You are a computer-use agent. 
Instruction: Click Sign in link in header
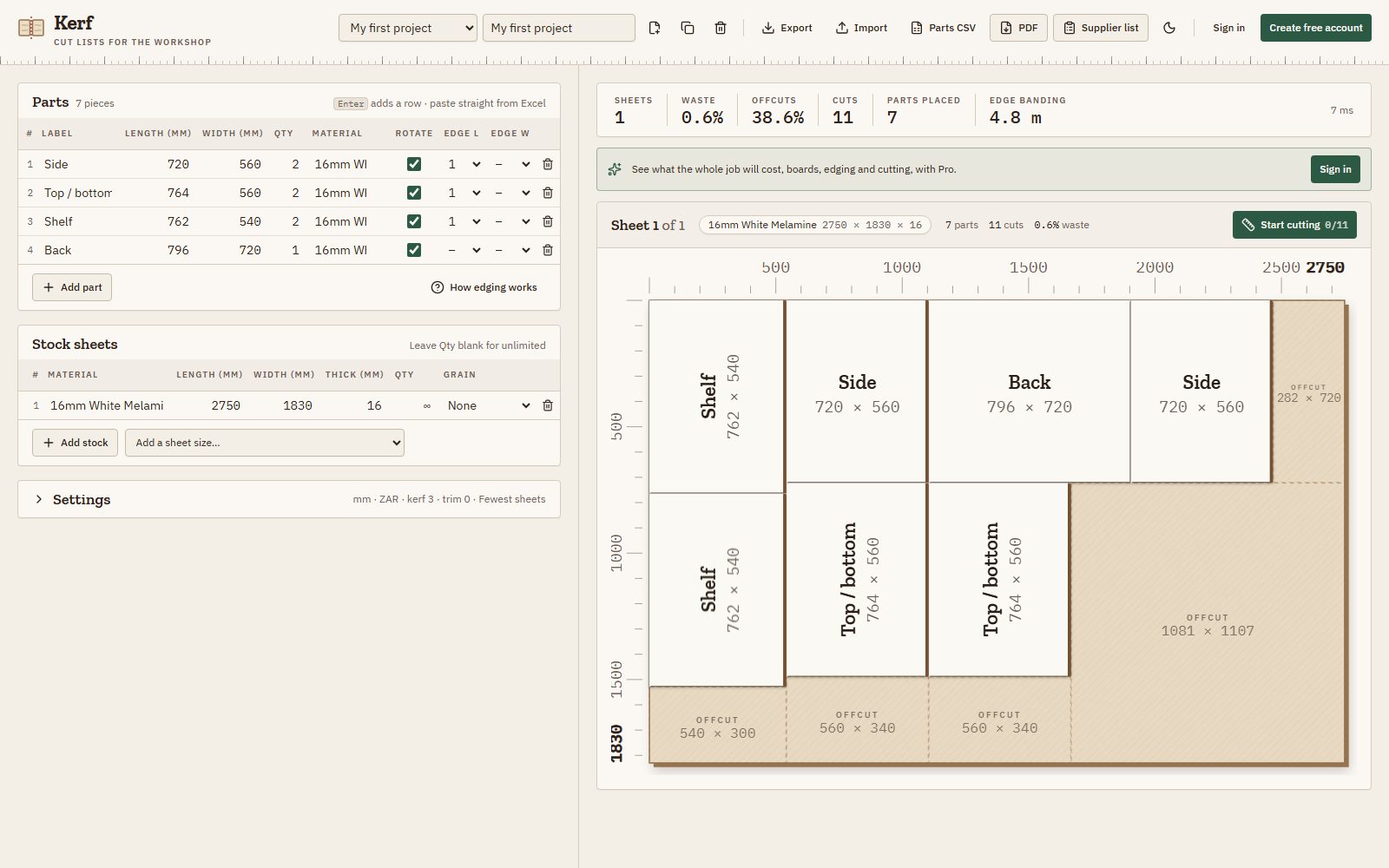coord(1228,28)
